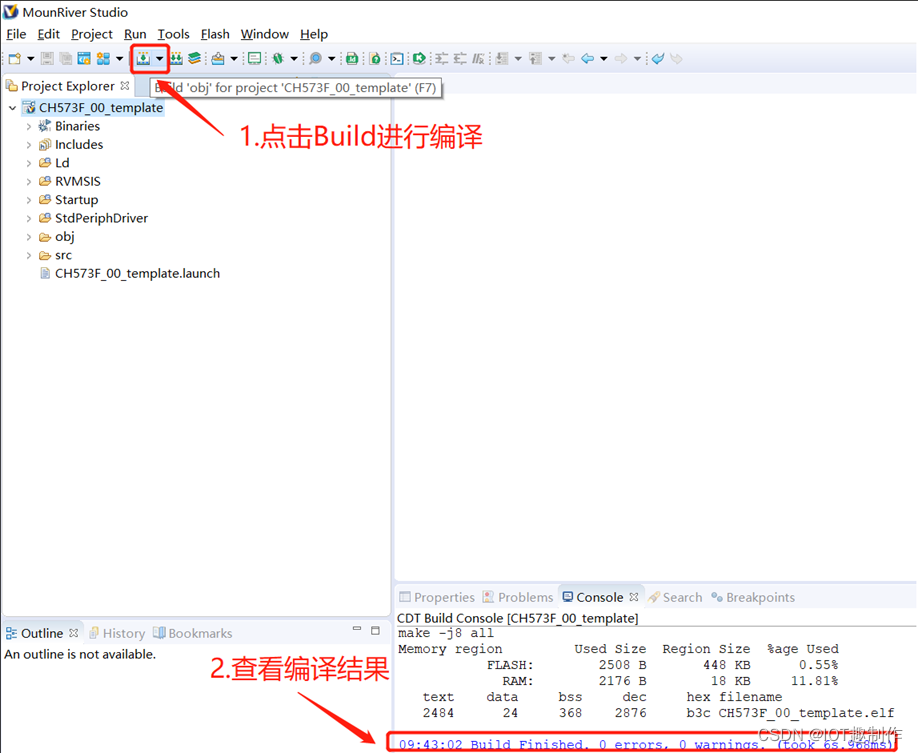Click the Last Edit Location icon
918x753 pixels.
click(x=568, y=59)
